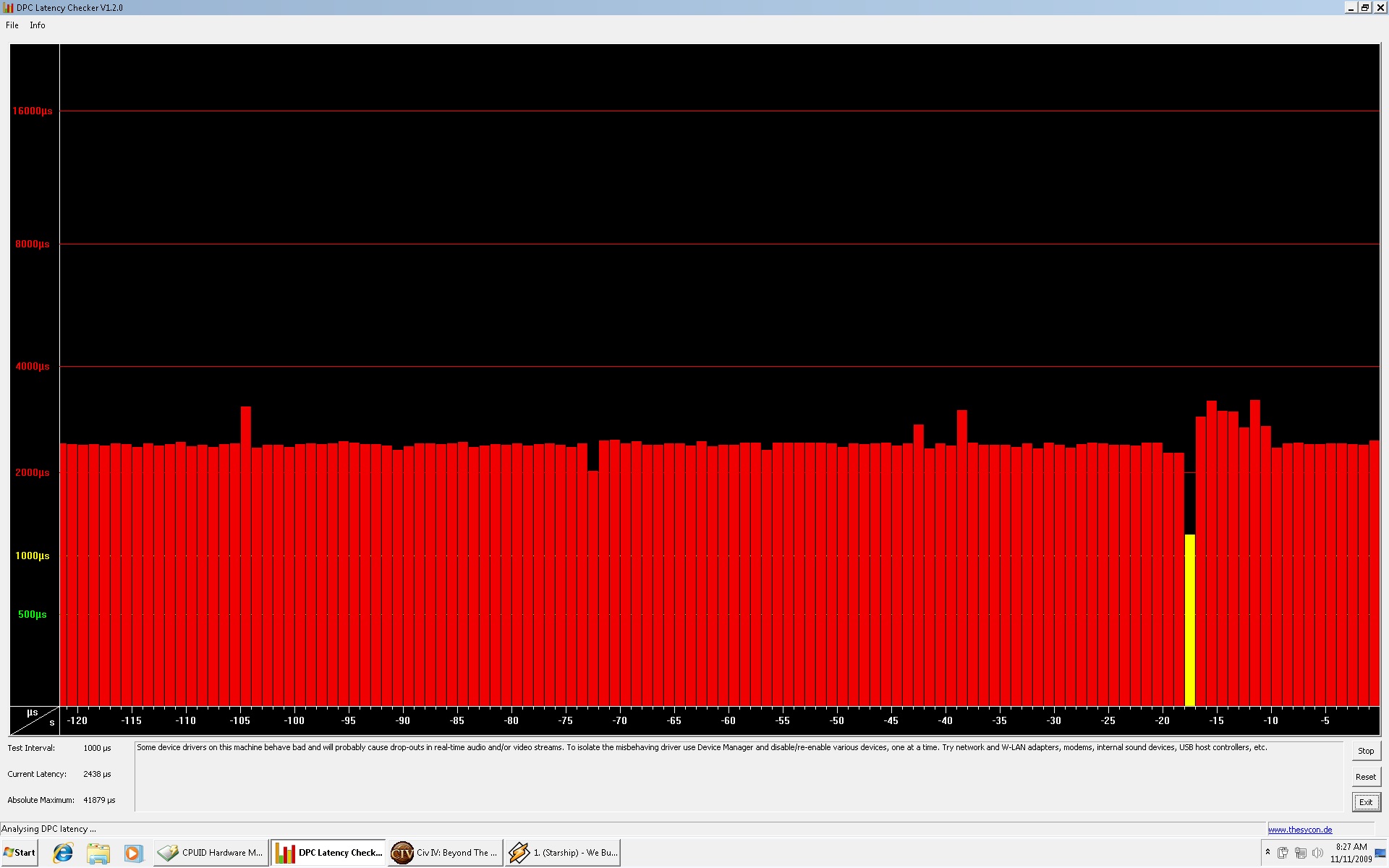Click the 'Current Latency:' label

click(37, 774)
